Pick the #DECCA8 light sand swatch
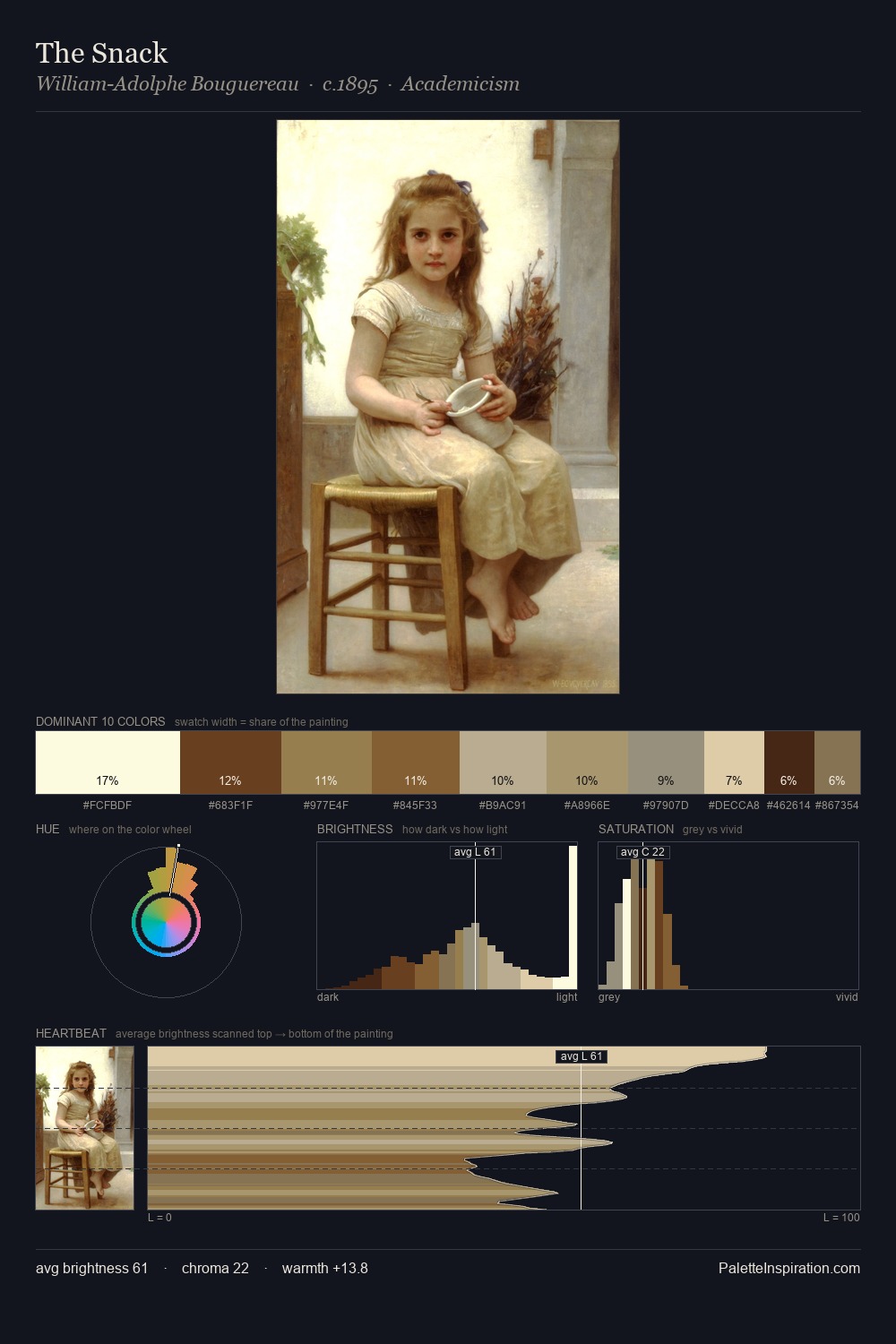Image resolution: width=896 pixels, height=1344 pixels. coord(734,762)
